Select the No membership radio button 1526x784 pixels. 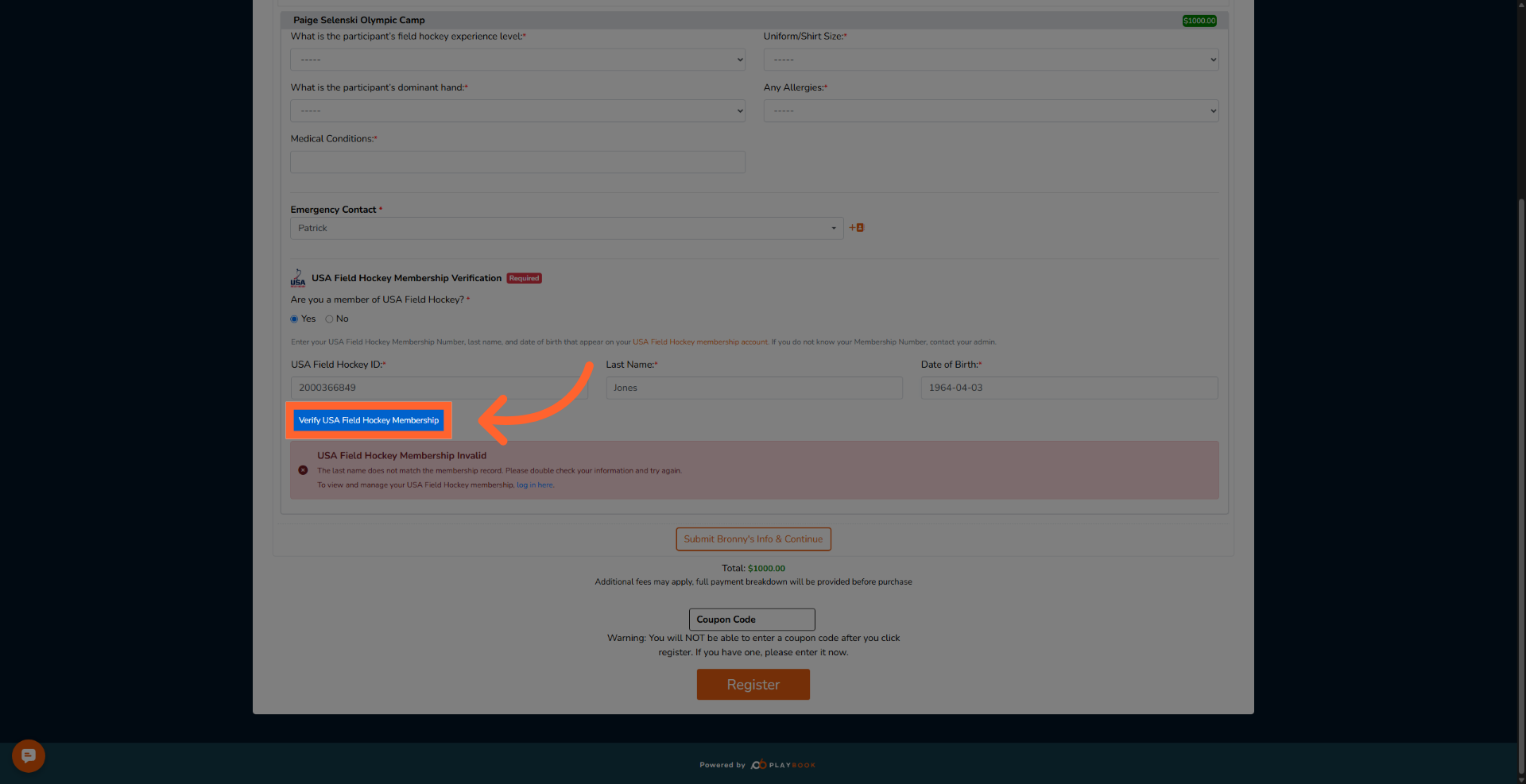tap(329, 319)
